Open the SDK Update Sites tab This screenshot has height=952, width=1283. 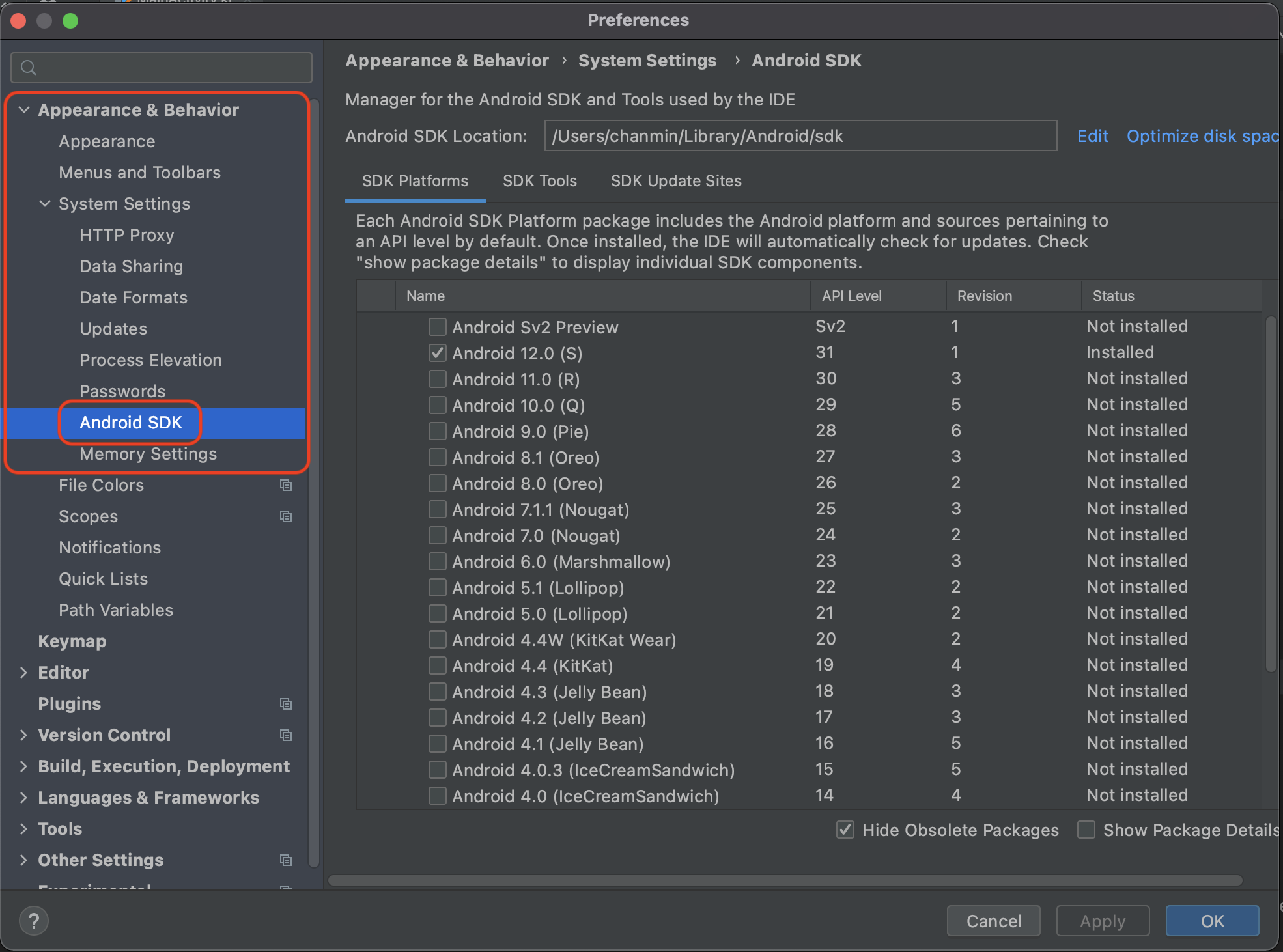tap(676, 181)
